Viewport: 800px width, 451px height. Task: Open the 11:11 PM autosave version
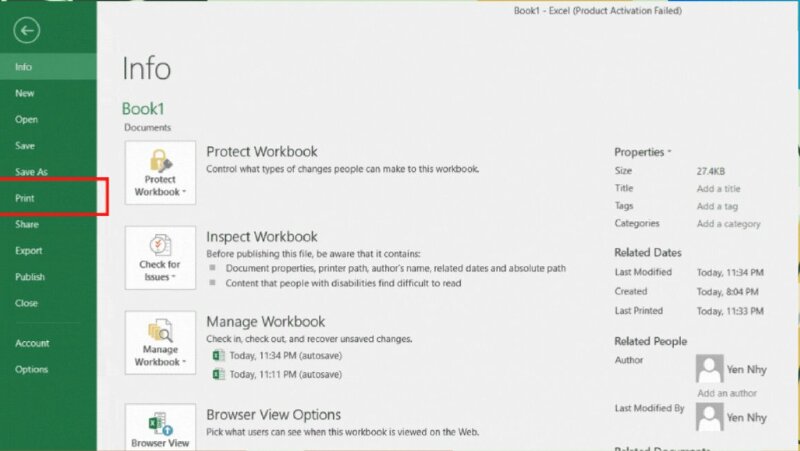[285, 375]
